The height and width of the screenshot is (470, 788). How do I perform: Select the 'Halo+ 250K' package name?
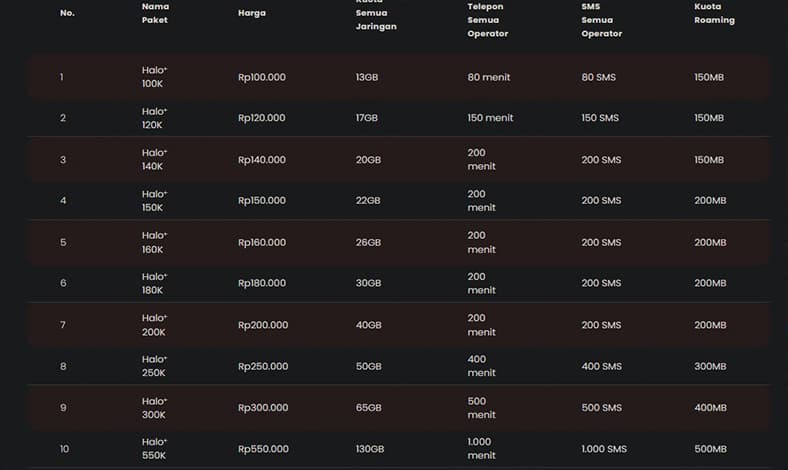[154, 366]
